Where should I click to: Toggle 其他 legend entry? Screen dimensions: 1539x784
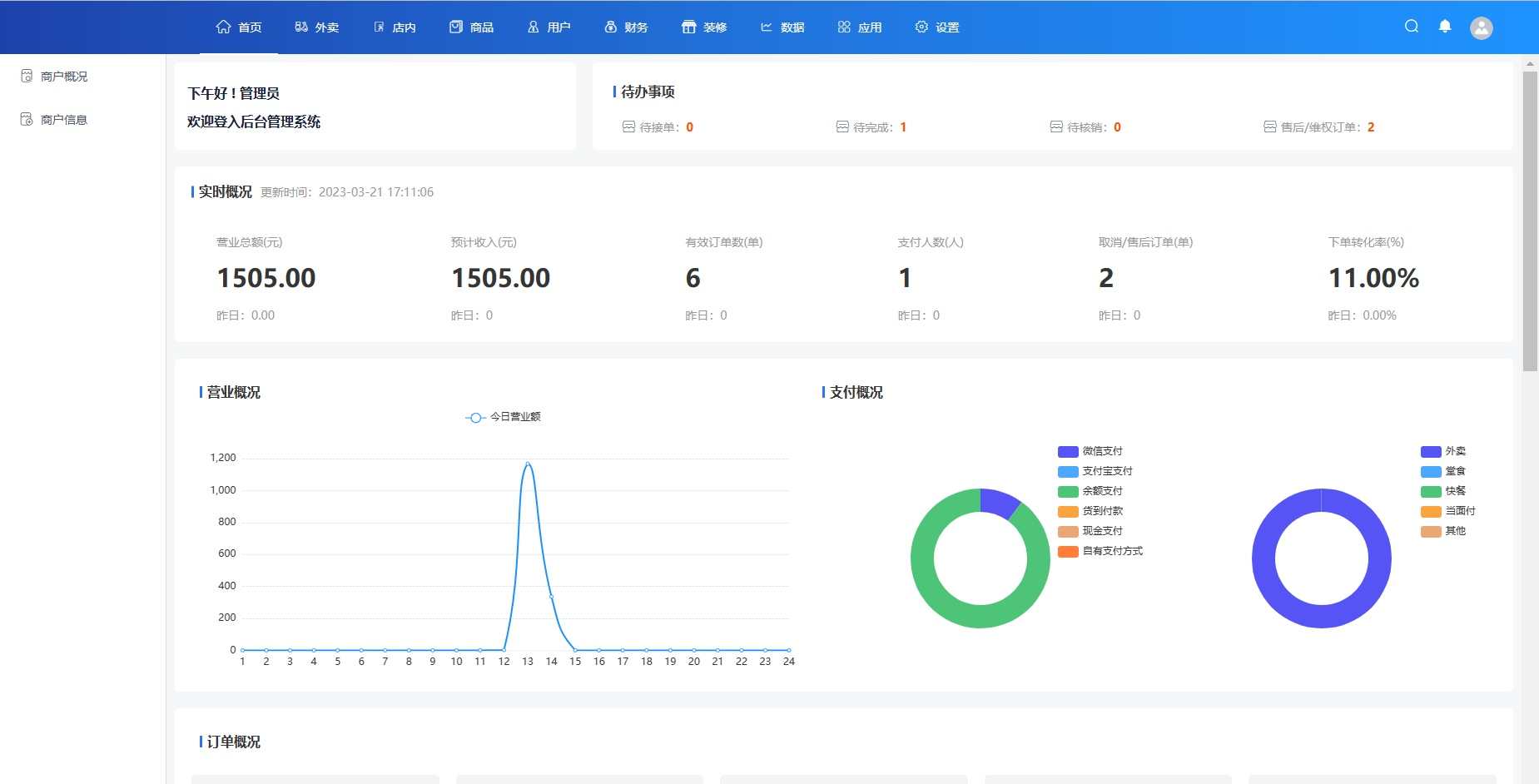click(1443, 531)
